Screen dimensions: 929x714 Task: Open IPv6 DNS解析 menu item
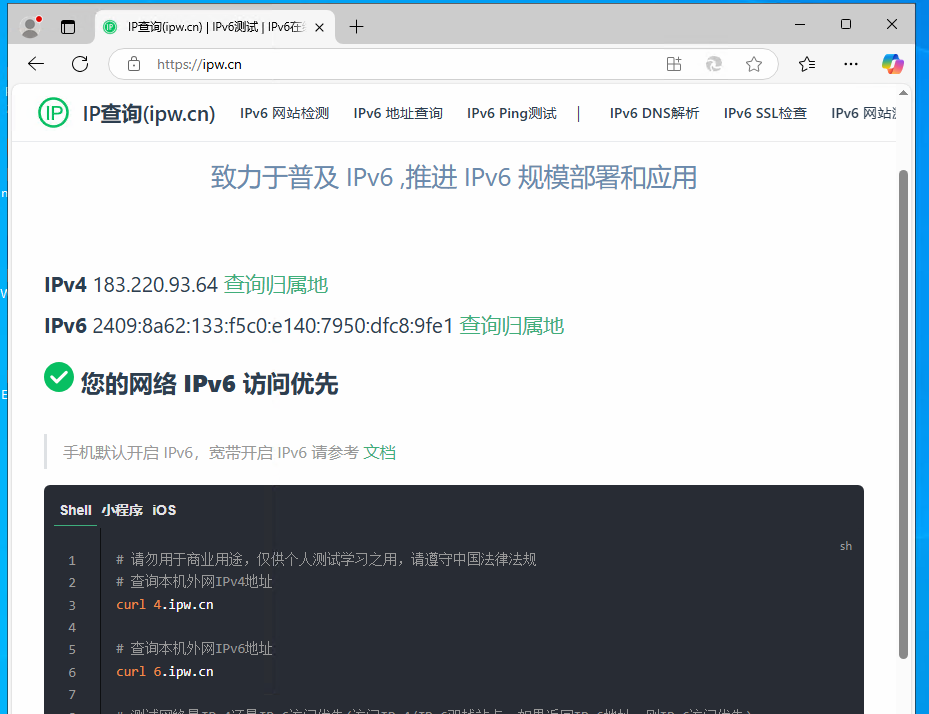click(655, 113)
